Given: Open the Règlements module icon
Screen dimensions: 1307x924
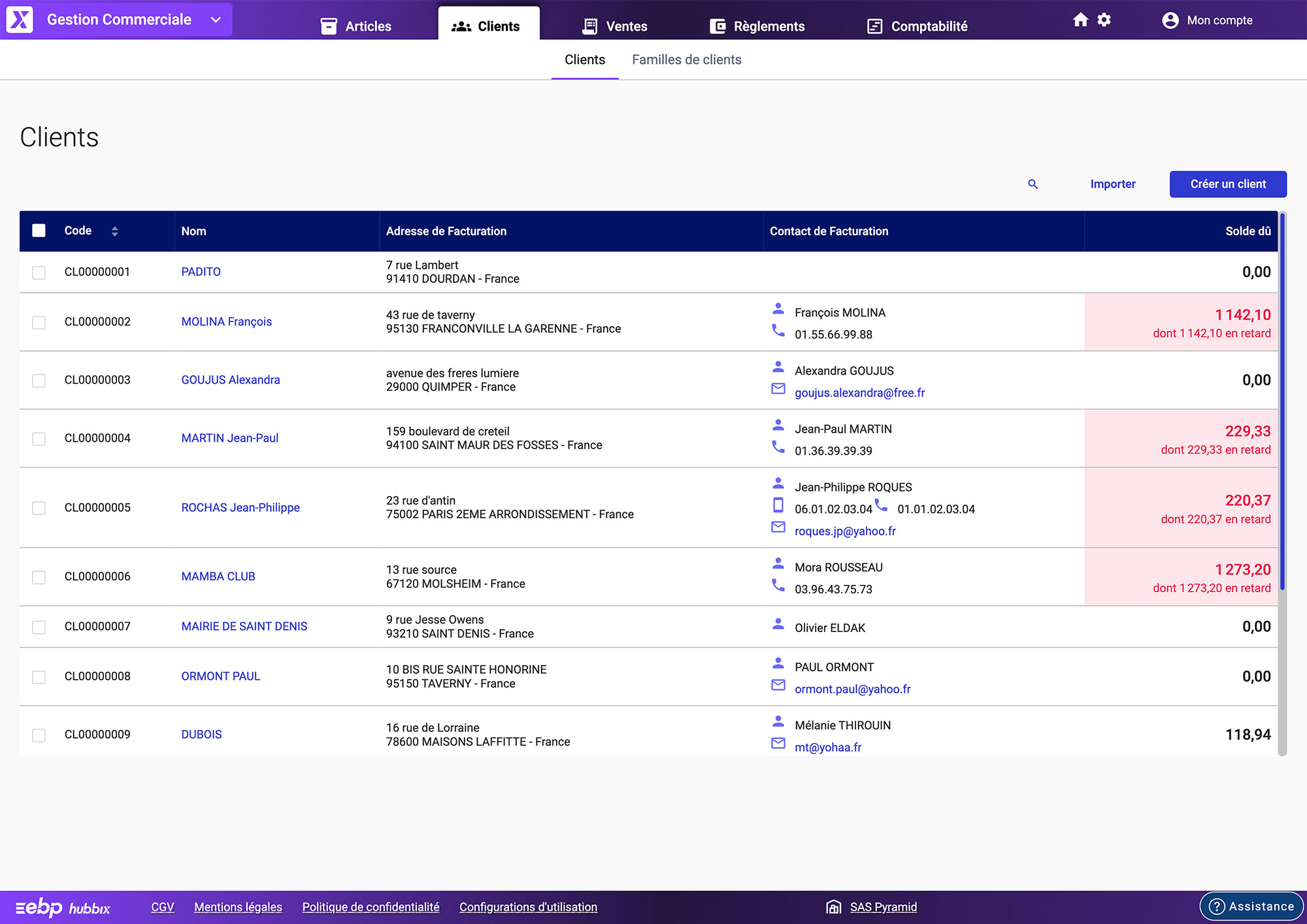Looking at the screenshot, I should (x=719, y=26).
